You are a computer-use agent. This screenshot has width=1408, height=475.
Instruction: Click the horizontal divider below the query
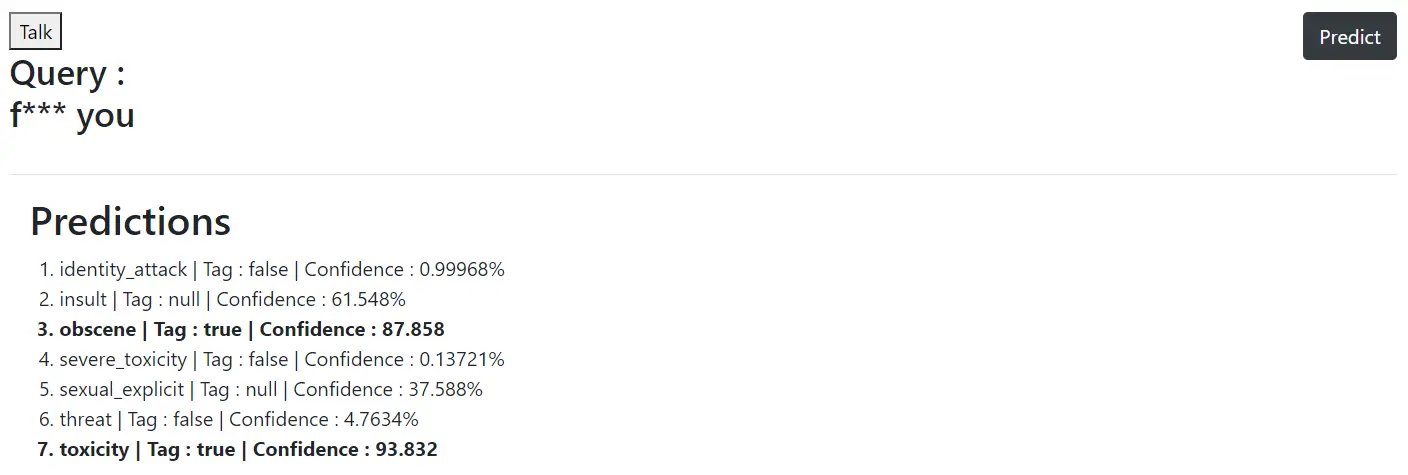(703, 175)
